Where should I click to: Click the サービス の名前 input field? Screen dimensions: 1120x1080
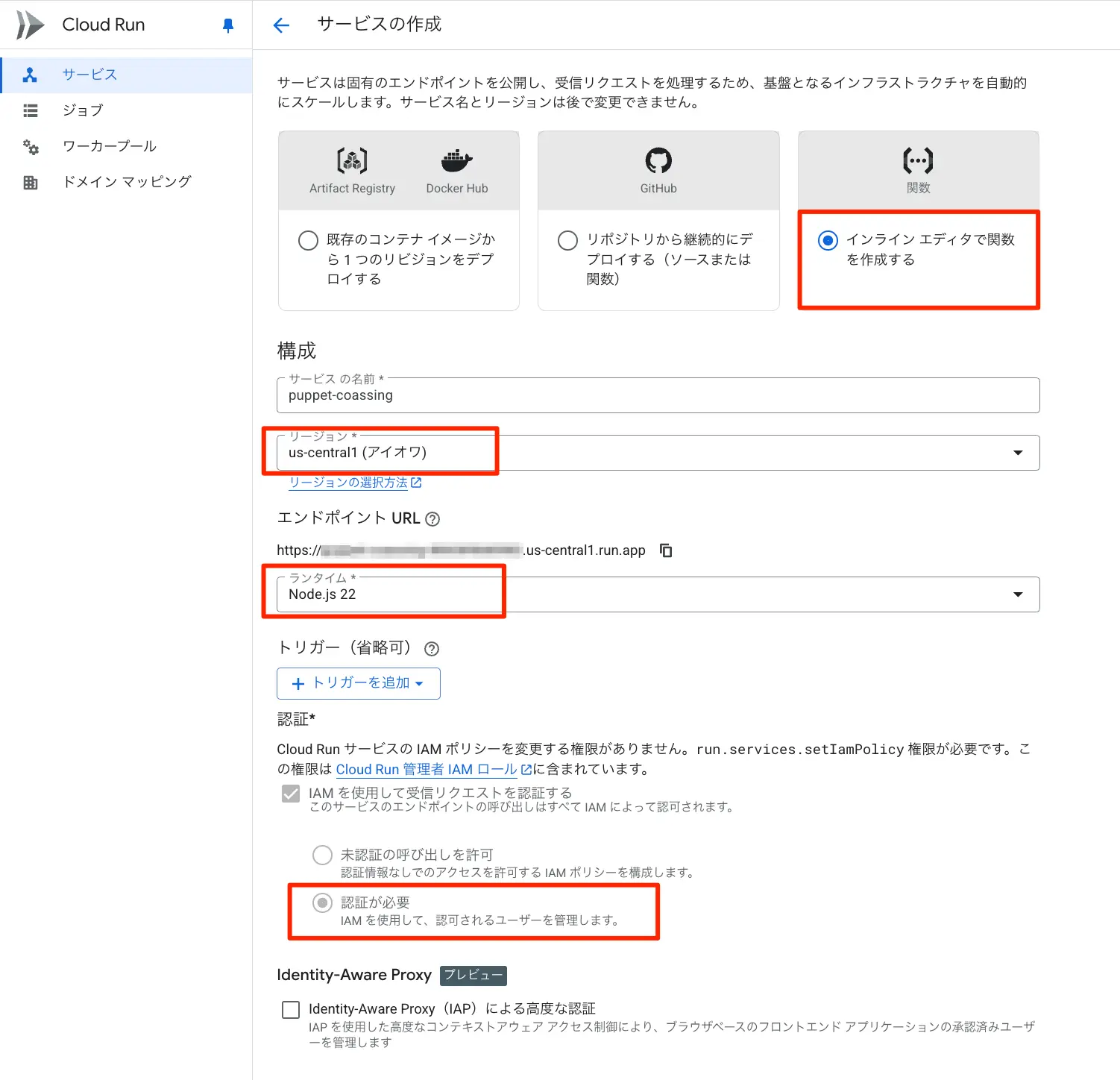pyautogui.click(x=658, y=395)
